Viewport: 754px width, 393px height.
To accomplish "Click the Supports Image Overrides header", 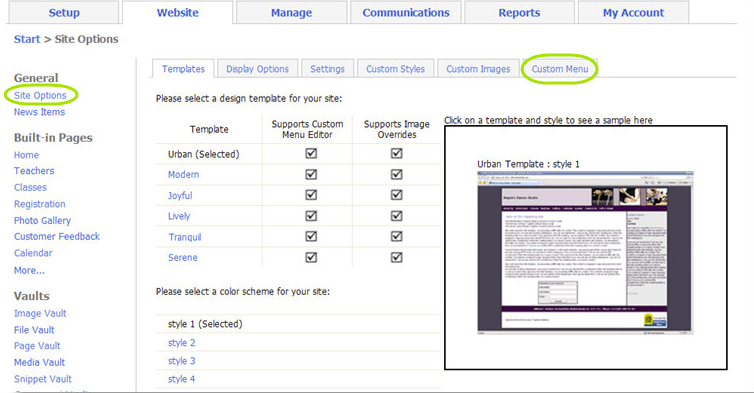I will click(x=397, y=129).
